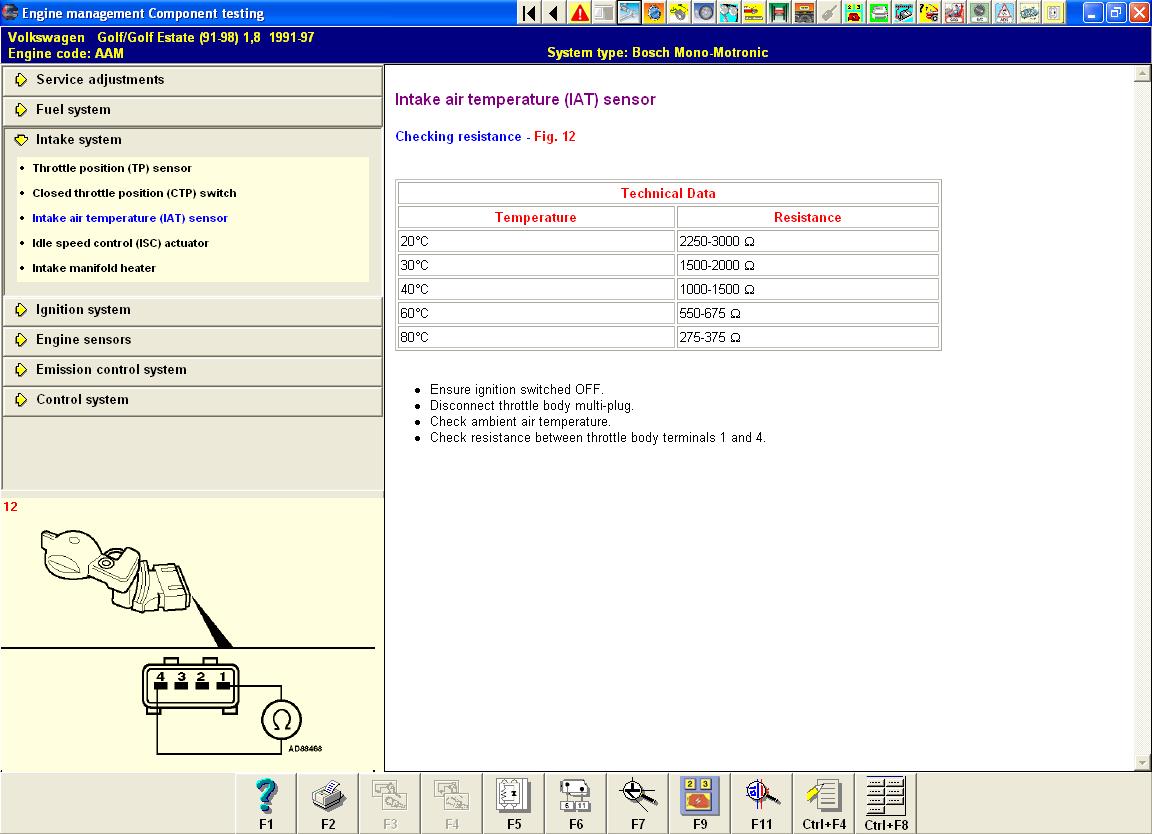Click the F1 help question mark button

(266, 802)
